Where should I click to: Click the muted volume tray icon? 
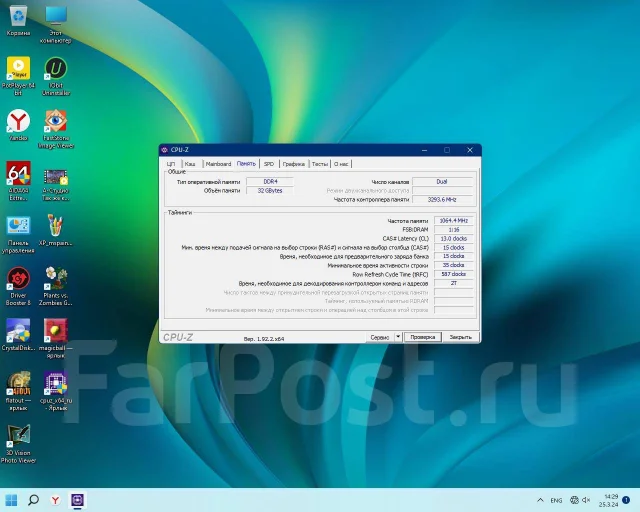tap(586, 500)
